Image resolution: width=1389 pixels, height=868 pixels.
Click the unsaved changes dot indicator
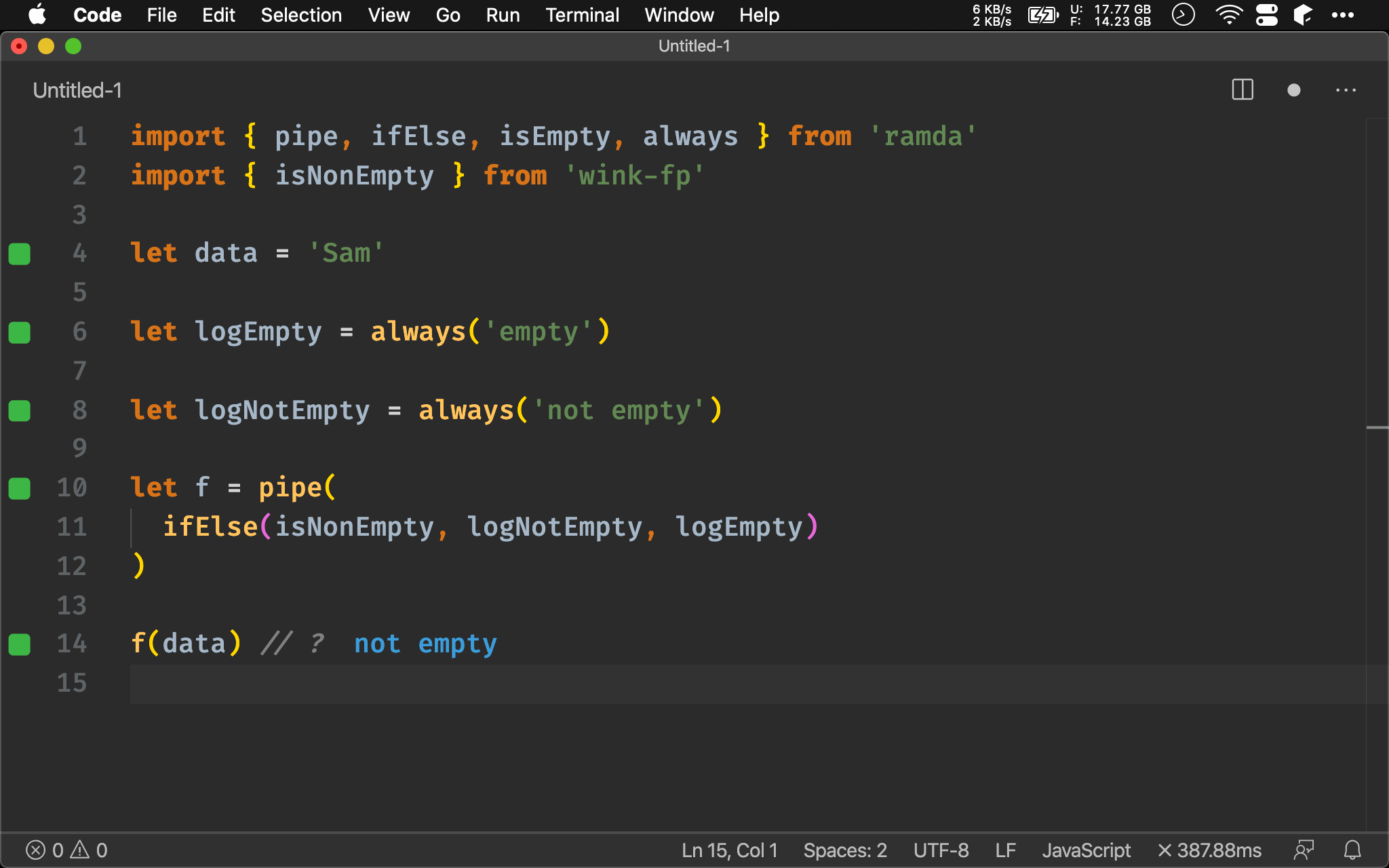click(x=1294, y=90)
